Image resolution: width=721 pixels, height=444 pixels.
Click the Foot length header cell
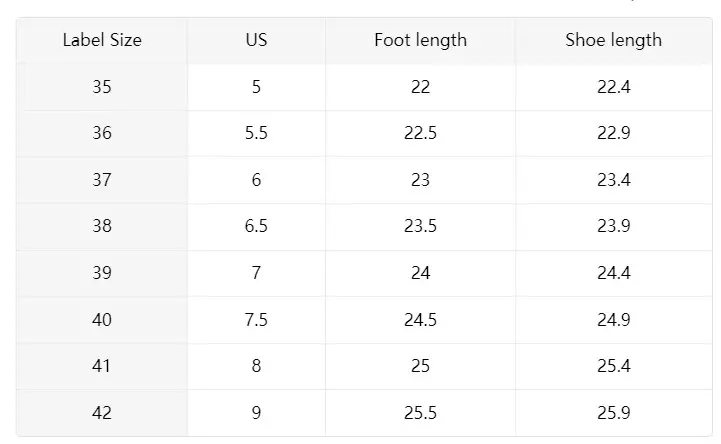tap(420, 40)
